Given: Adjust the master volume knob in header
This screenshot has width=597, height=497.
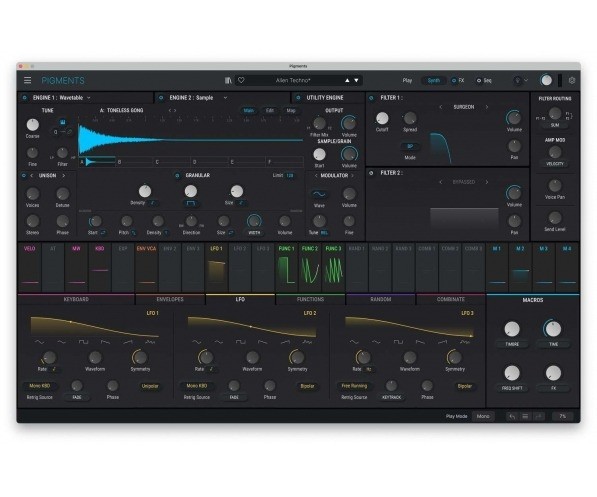Looking at the screenshot, I should (546, 80).
